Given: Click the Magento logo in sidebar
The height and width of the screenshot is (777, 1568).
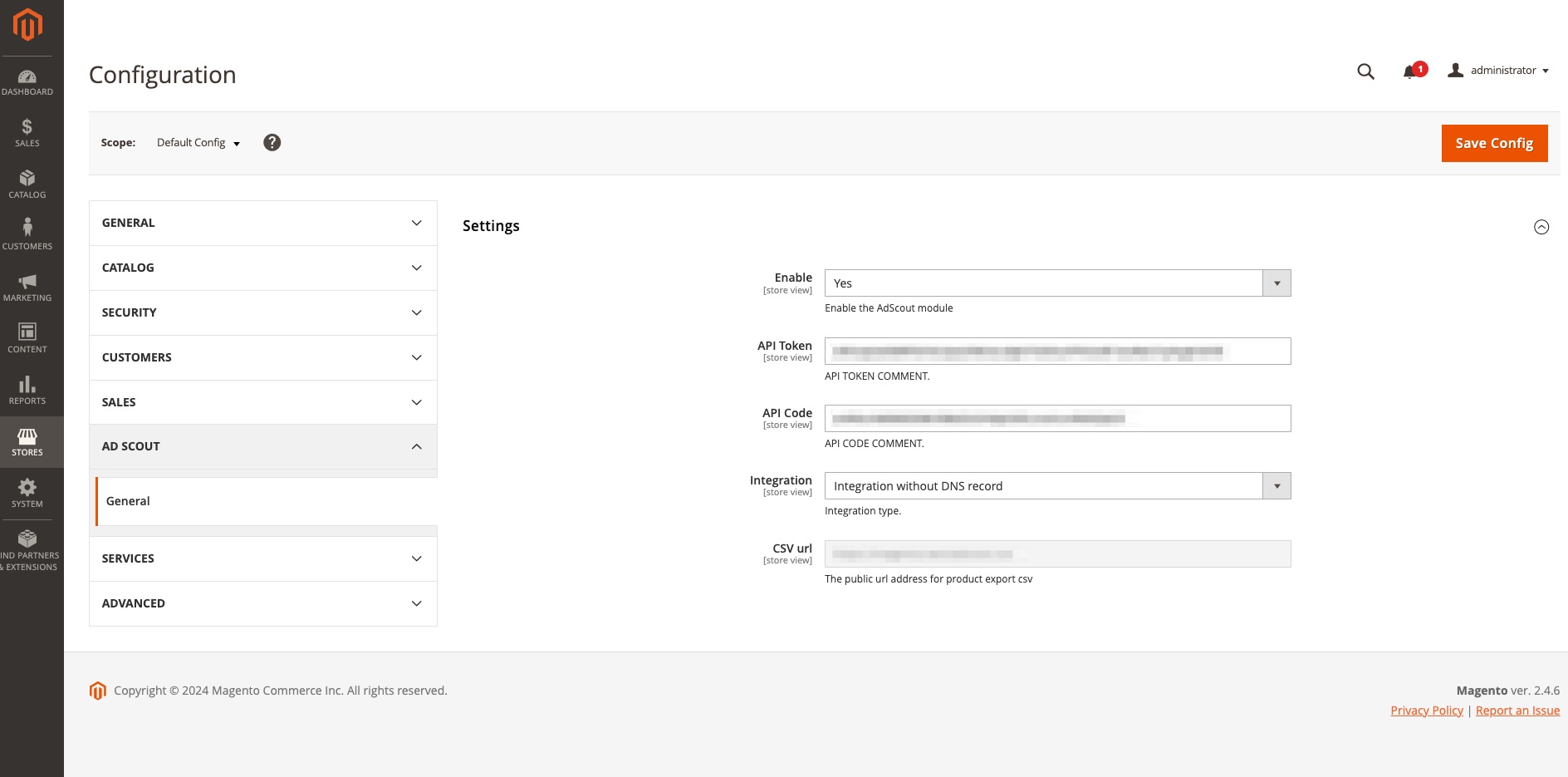Looking at the screenshot, I should (x=27, y=25).
